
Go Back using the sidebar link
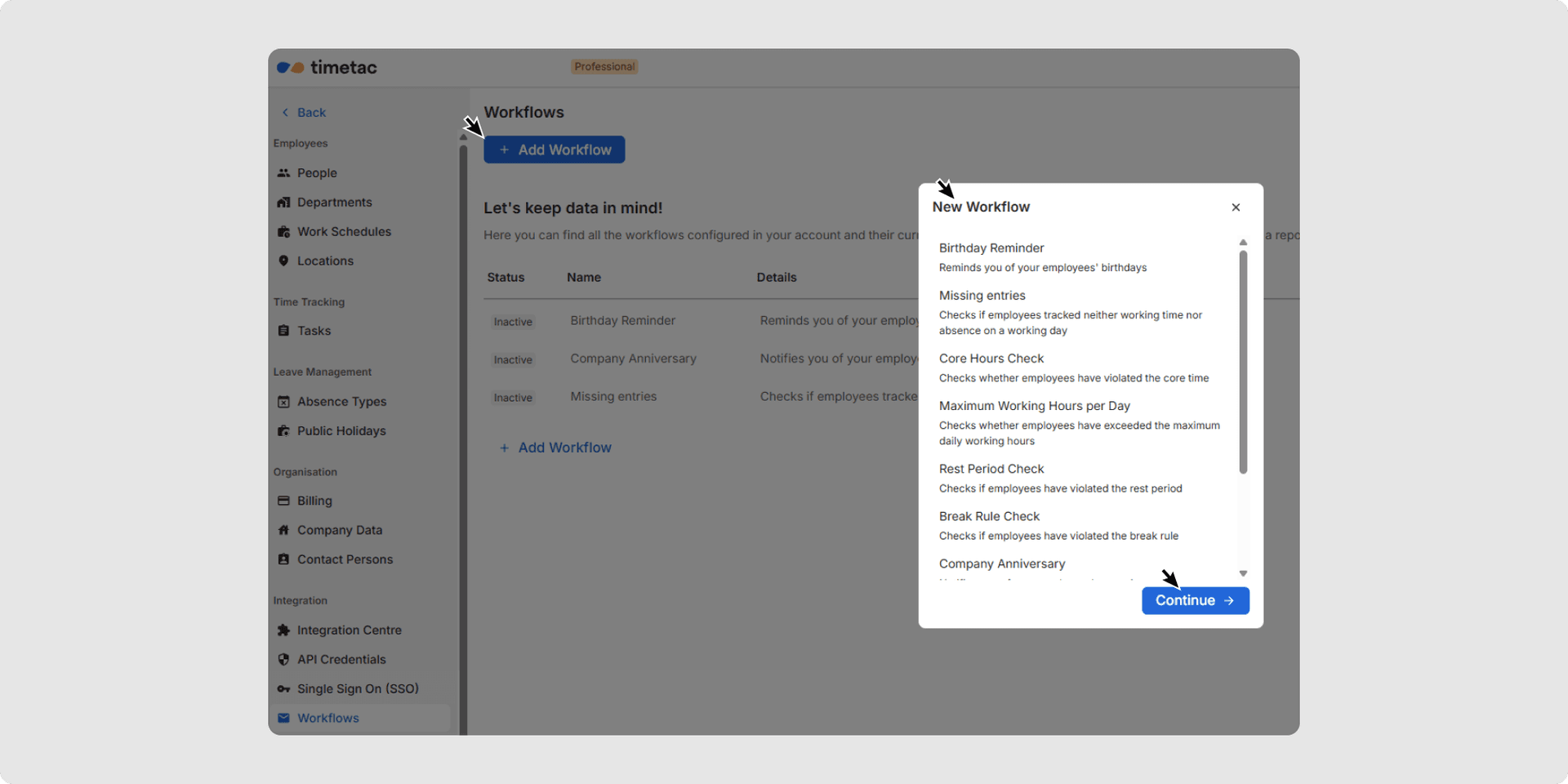[304, 113]
